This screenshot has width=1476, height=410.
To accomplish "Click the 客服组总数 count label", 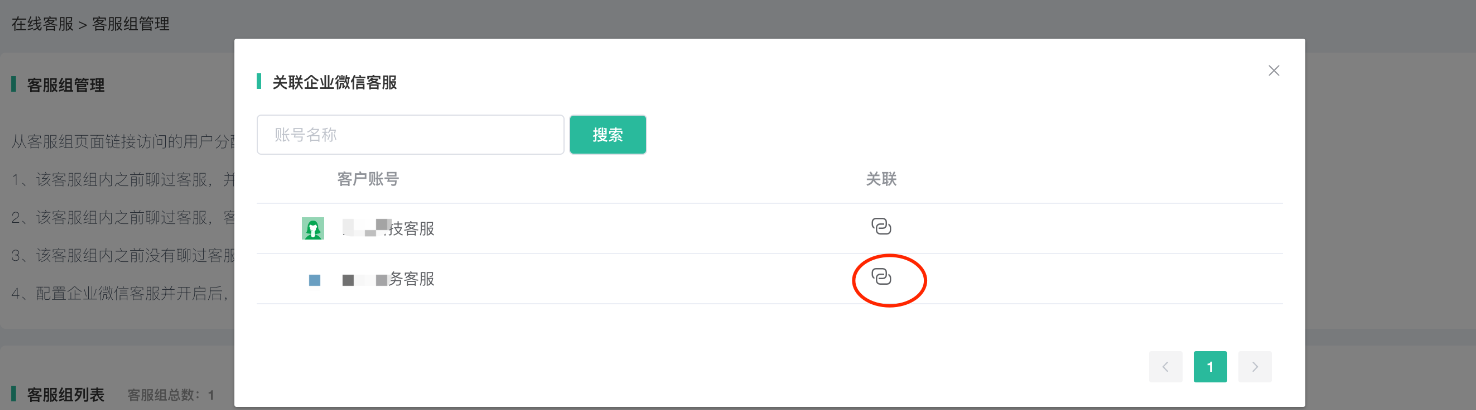I will (171, 395).
